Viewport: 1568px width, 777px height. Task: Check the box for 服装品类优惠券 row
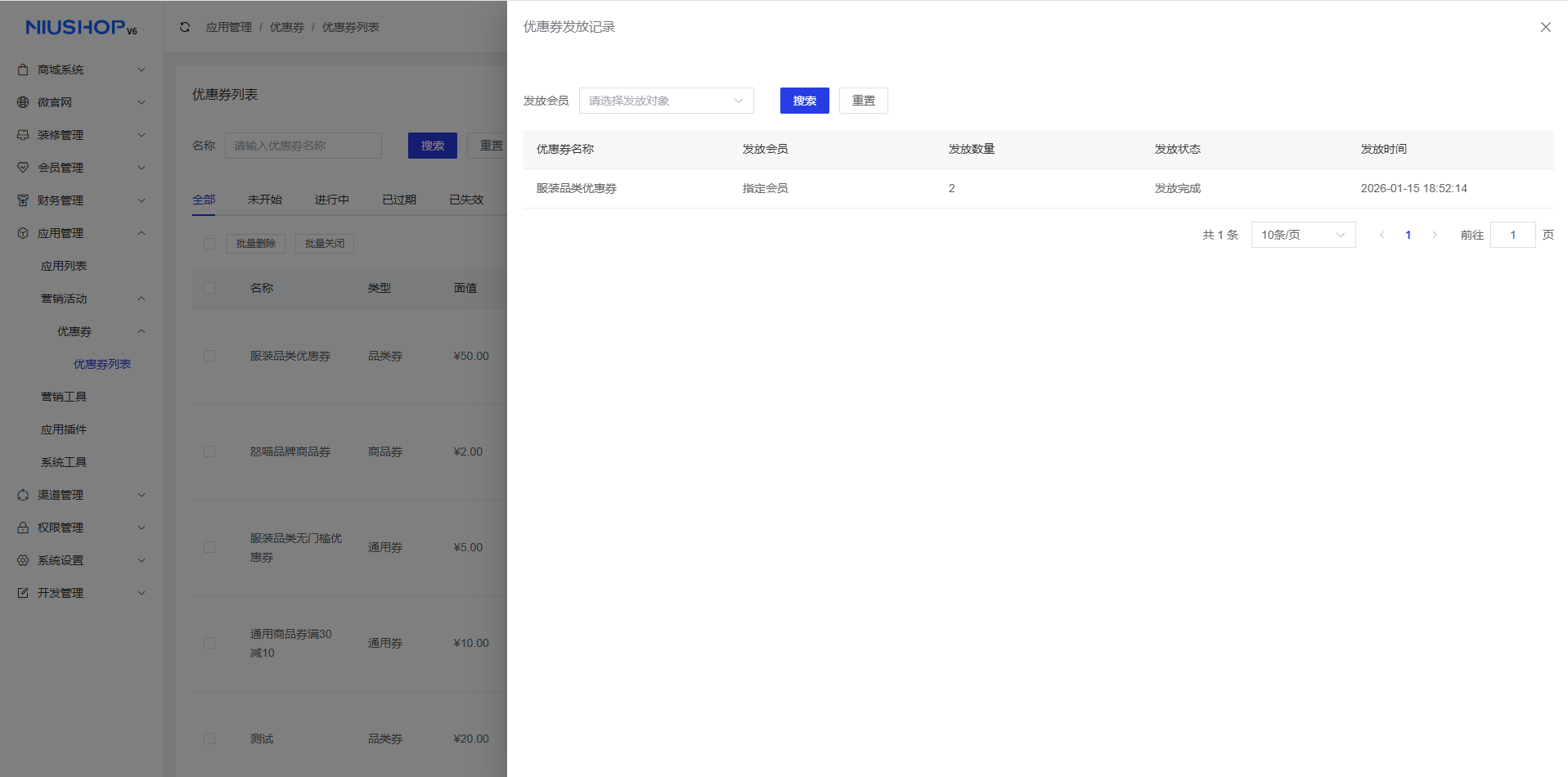pos(209,356)
